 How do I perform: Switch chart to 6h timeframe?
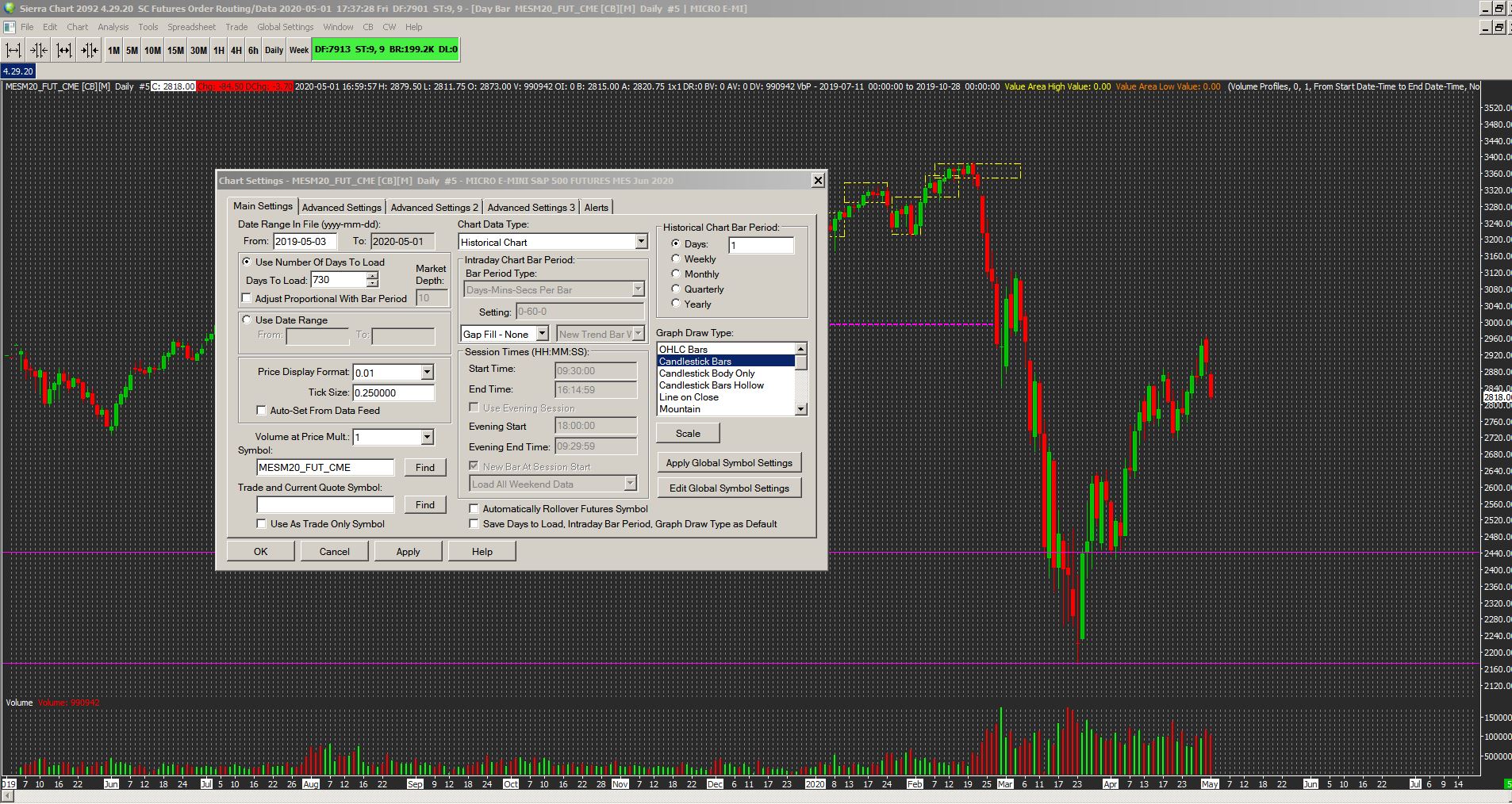pyautogui.click(x=253, y=50)
